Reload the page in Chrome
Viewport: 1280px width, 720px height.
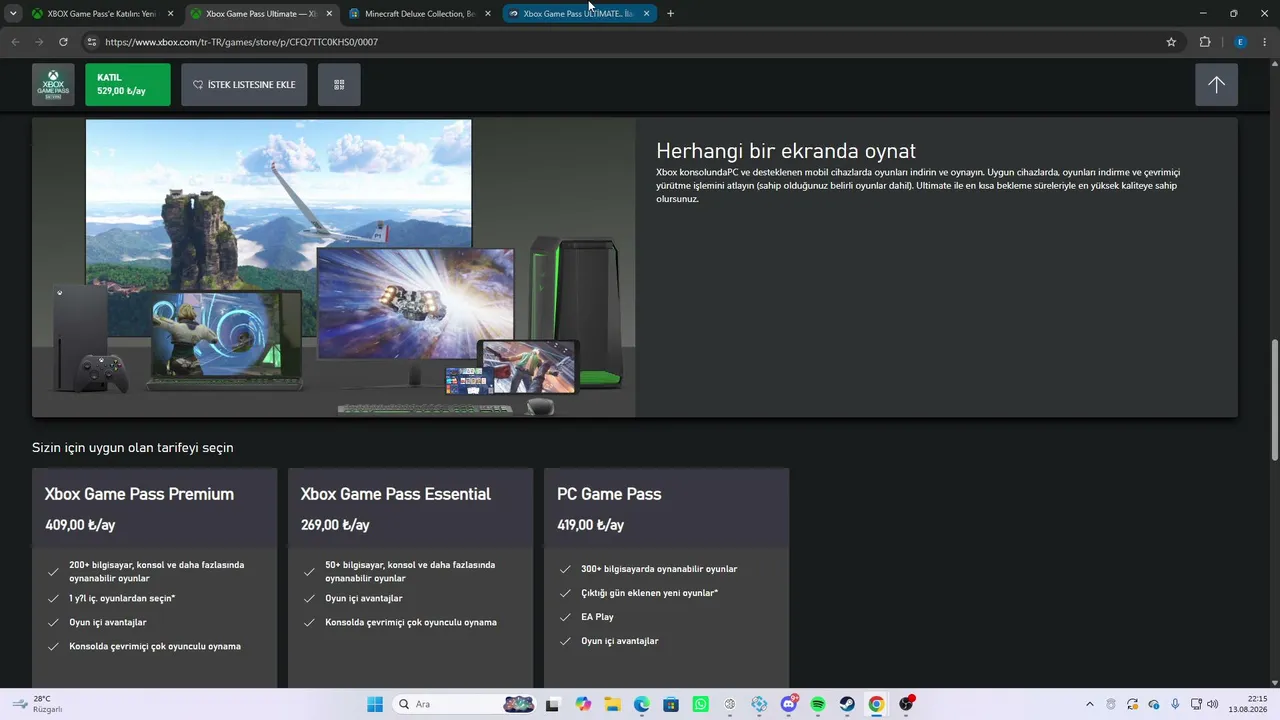tap(63, 42)
